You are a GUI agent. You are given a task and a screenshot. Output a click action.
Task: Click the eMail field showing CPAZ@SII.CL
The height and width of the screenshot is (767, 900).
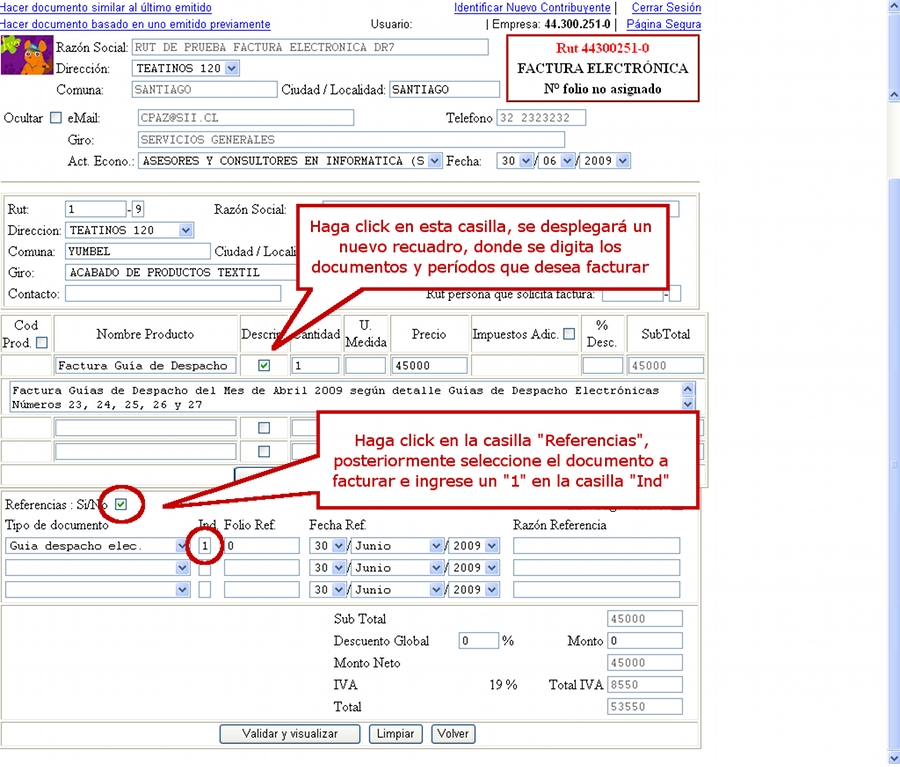coord(246,118)
